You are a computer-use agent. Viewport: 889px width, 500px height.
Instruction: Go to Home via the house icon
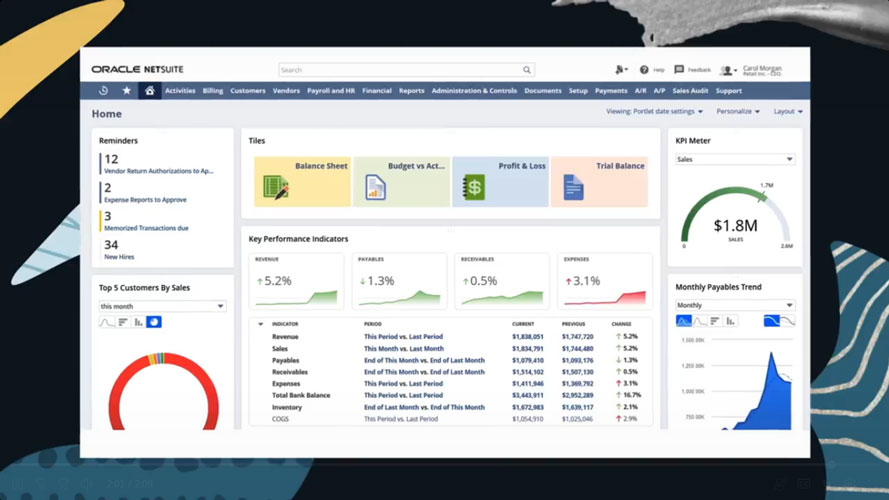150,91
